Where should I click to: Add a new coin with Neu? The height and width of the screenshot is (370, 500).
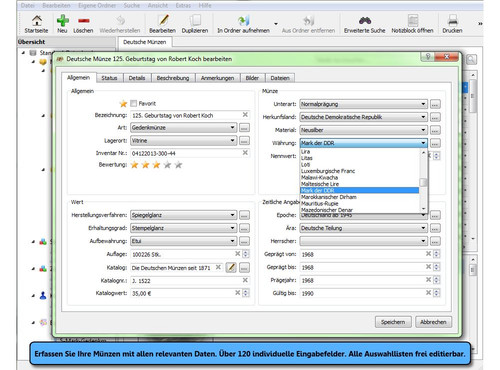click(62, 24)
